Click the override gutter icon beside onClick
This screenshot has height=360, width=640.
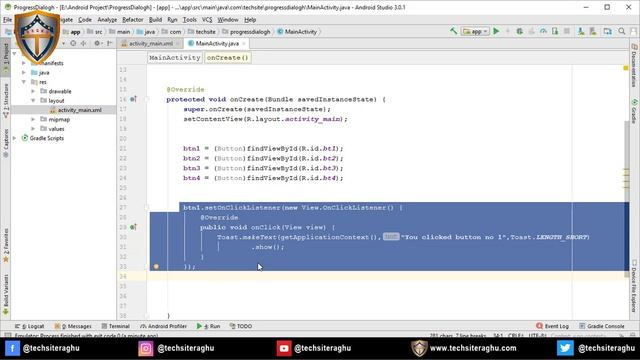(x=133, y=227)
